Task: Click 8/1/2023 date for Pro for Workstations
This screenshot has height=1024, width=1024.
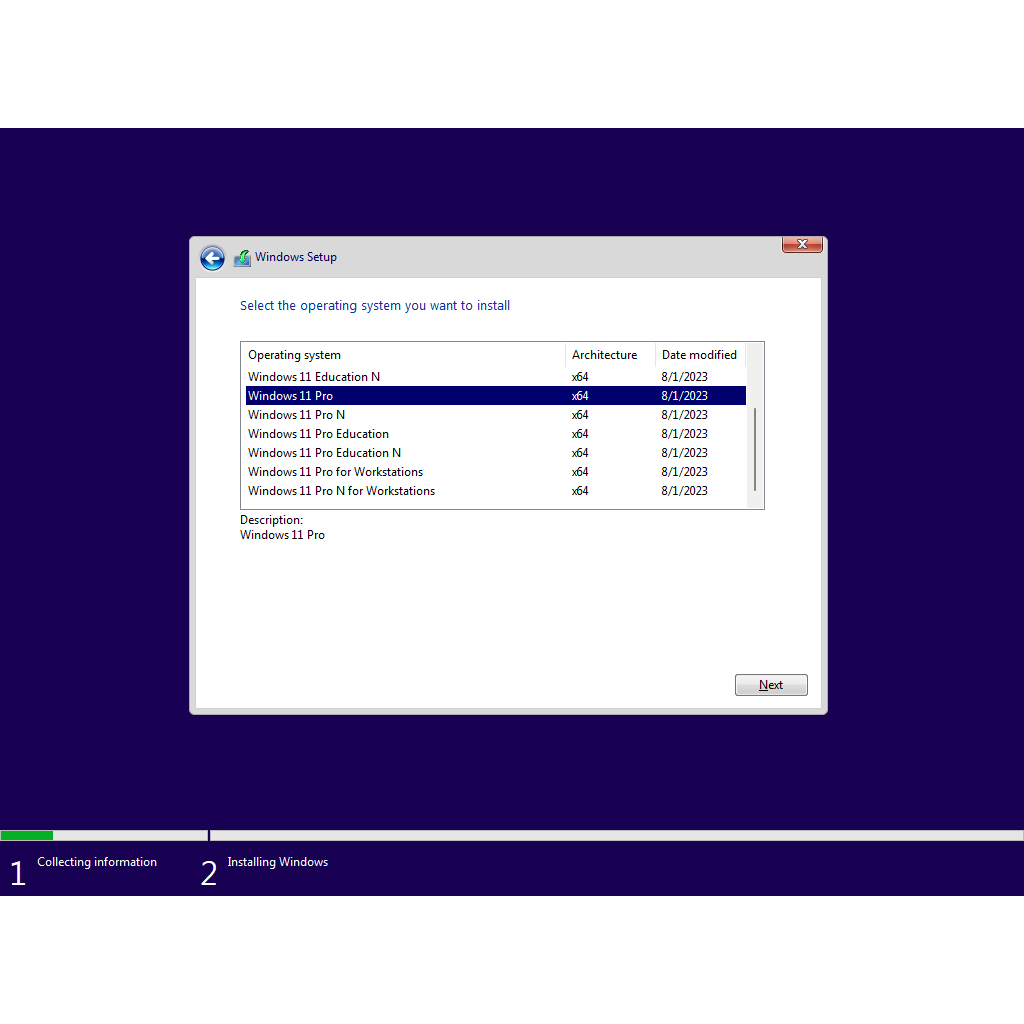Action: point(684,472)
